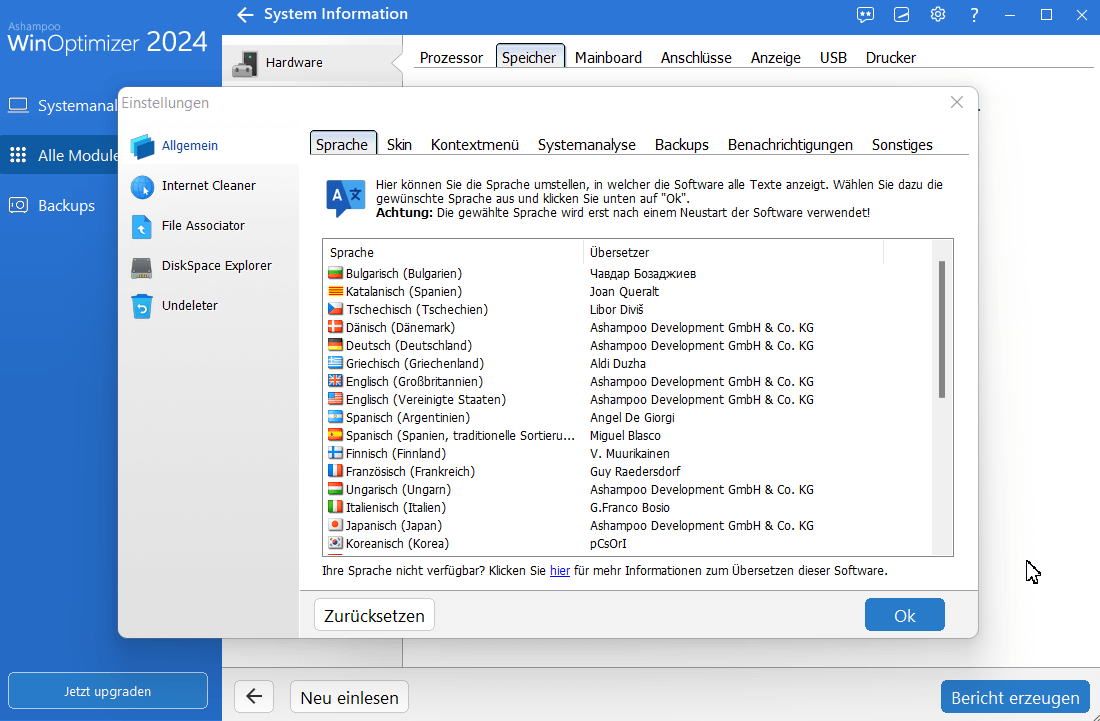Select the DiskSpace Explorer drive icon
The height and width of the screenshot is (721, 1100).
(142, 267)
